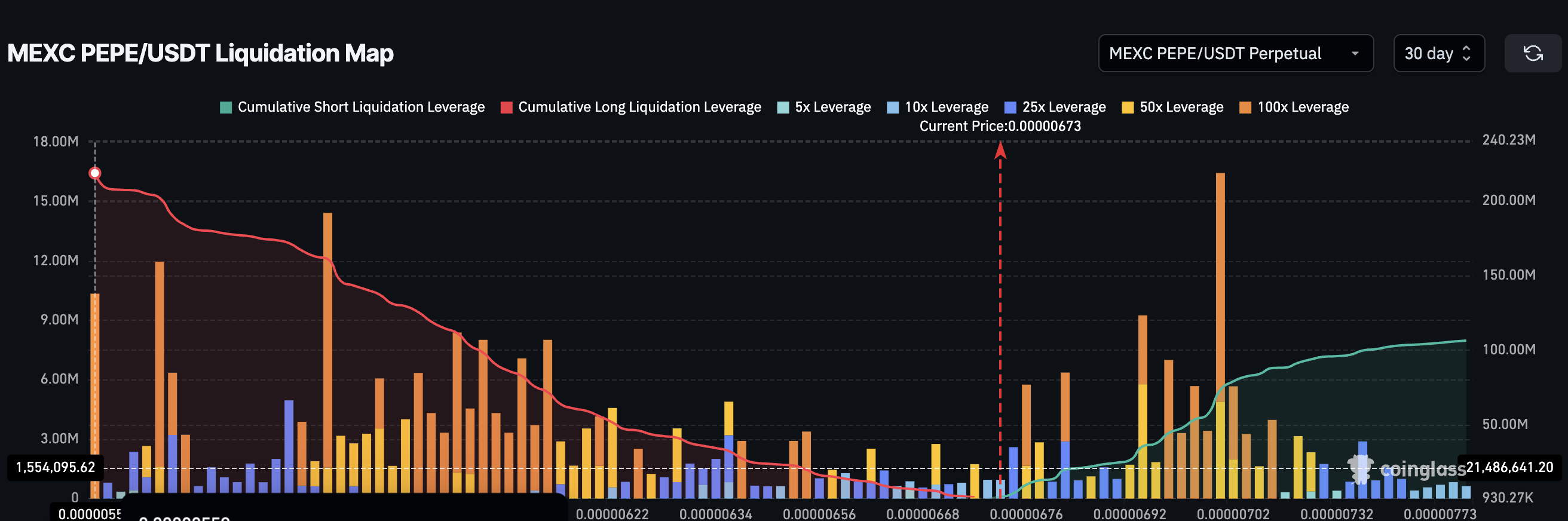Click the 1,554,095.62 left axis tooltip
The height and width of the screenshot is (521, 1568).
(x=56, y=467)
